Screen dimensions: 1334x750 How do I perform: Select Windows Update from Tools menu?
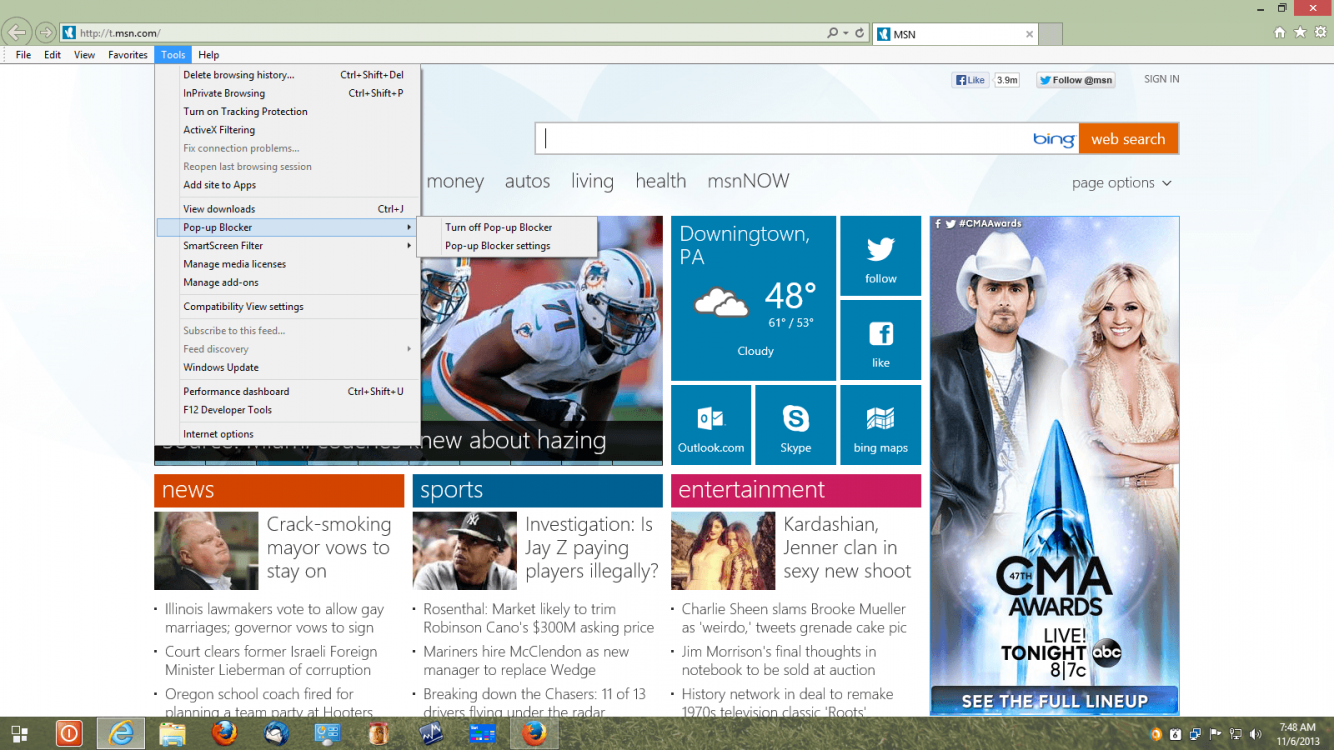[286, 367]
